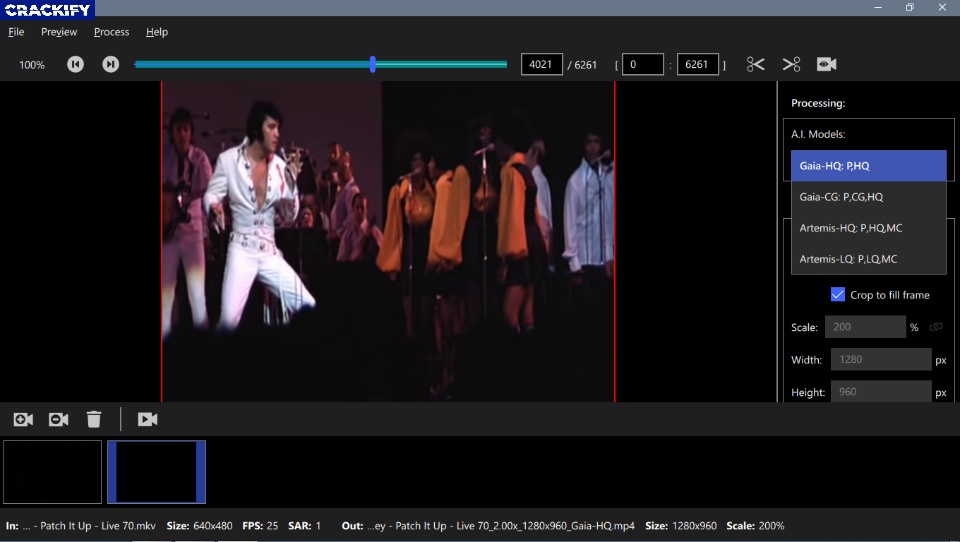The image size is (960, 542).
Task: Click the current frame field 4021
Action: pyautogui.click(x=541, y=64)
